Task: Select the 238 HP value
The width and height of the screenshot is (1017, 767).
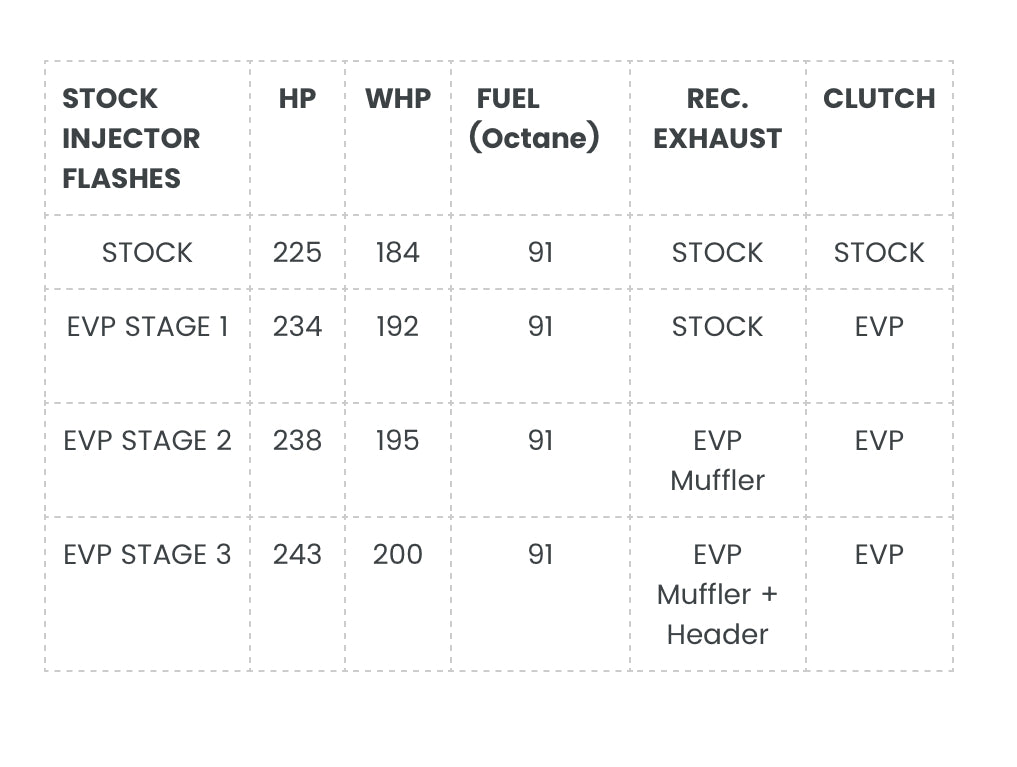Action: 297,441
